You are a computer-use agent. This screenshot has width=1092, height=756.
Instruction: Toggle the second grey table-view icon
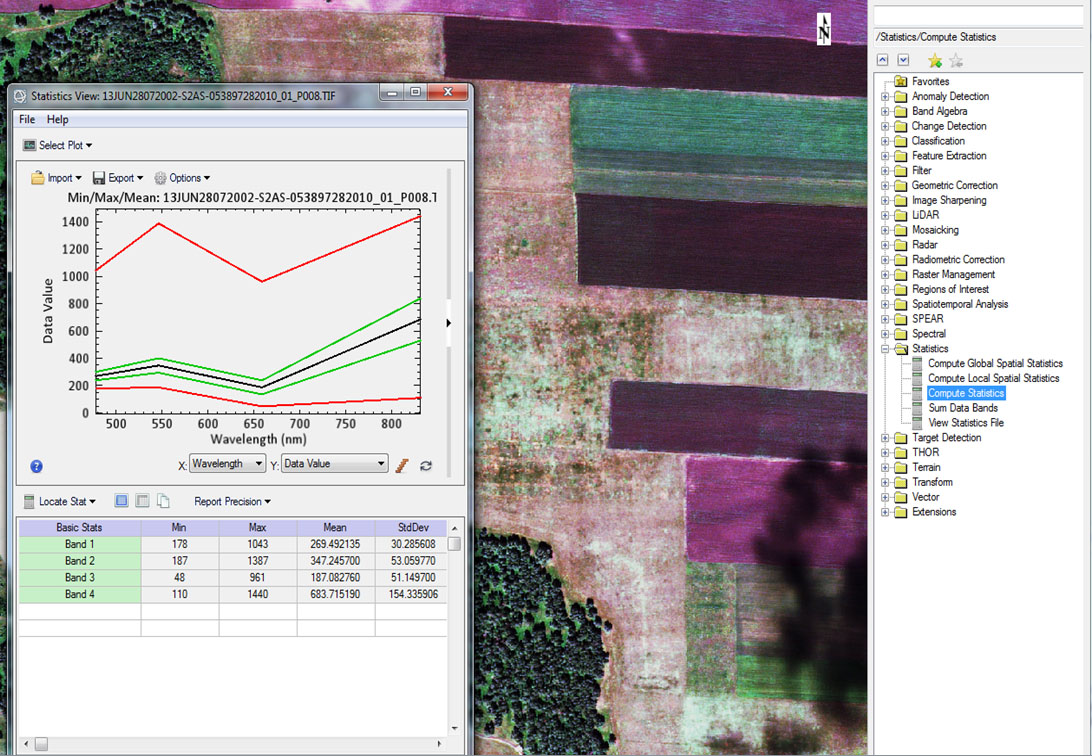142,501
